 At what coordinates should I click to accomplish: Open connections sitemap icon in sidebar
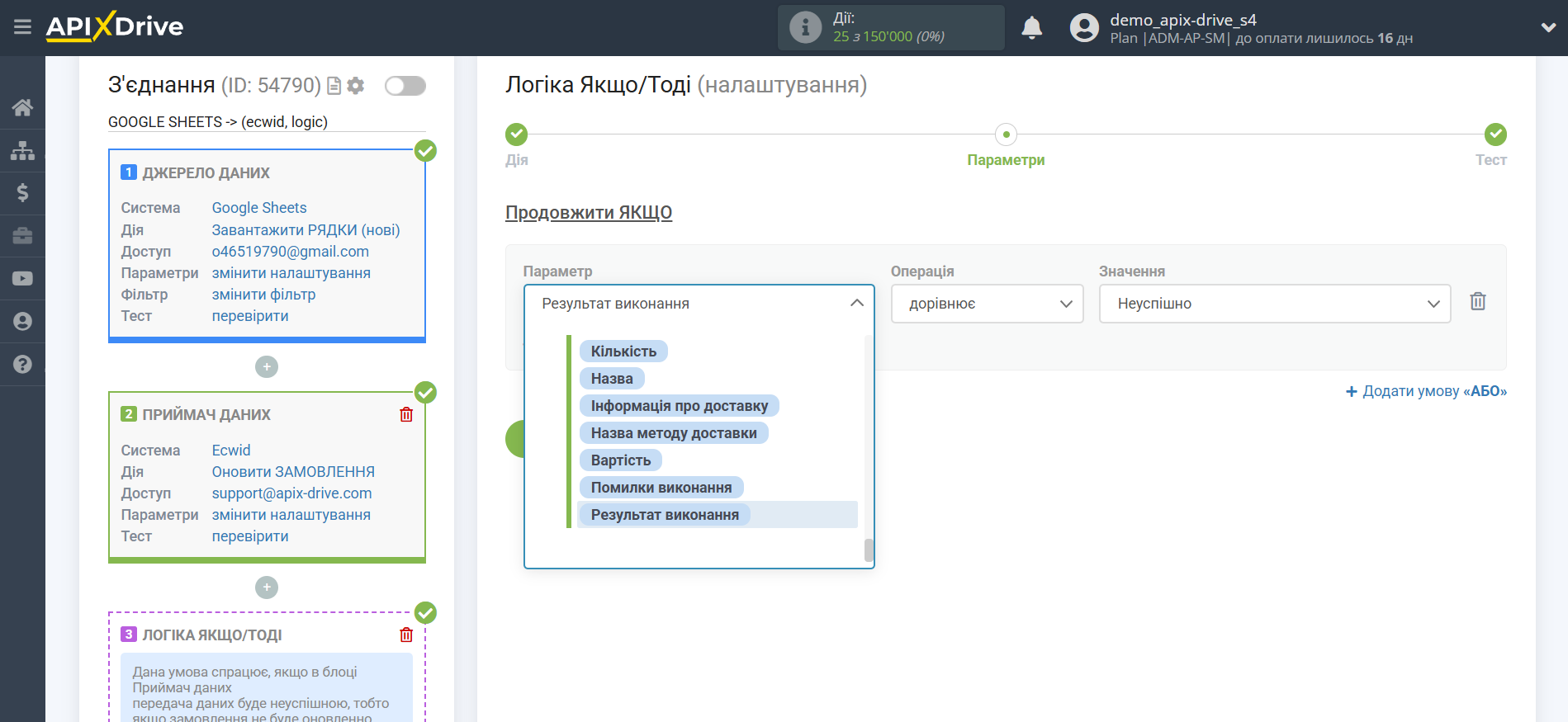coord(22,150)
